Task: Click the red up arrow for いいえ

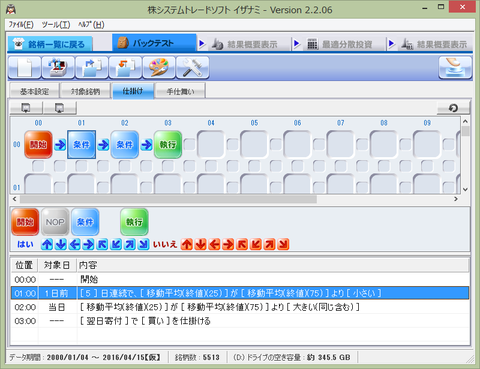Action: point(187,244)
